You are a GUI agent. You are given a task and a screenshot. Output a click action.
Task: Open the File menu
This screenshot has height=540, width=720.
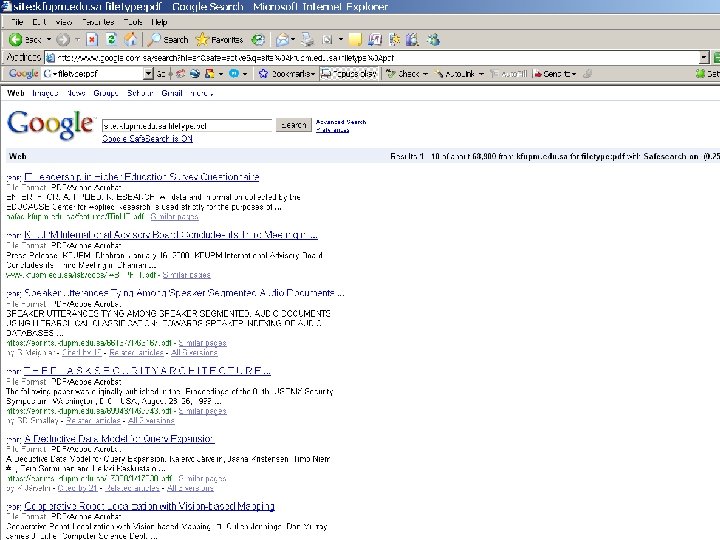17,22
